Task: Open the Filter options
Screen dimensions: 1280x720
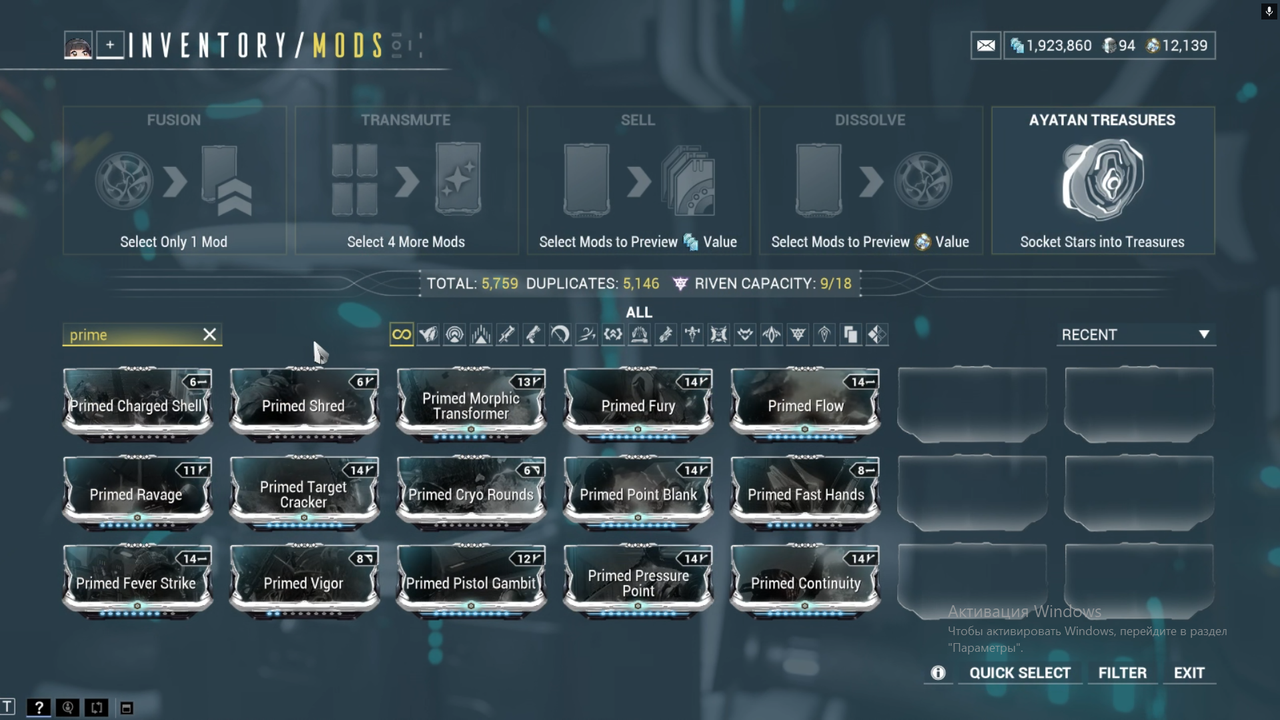Action: tap(1122, 673)
